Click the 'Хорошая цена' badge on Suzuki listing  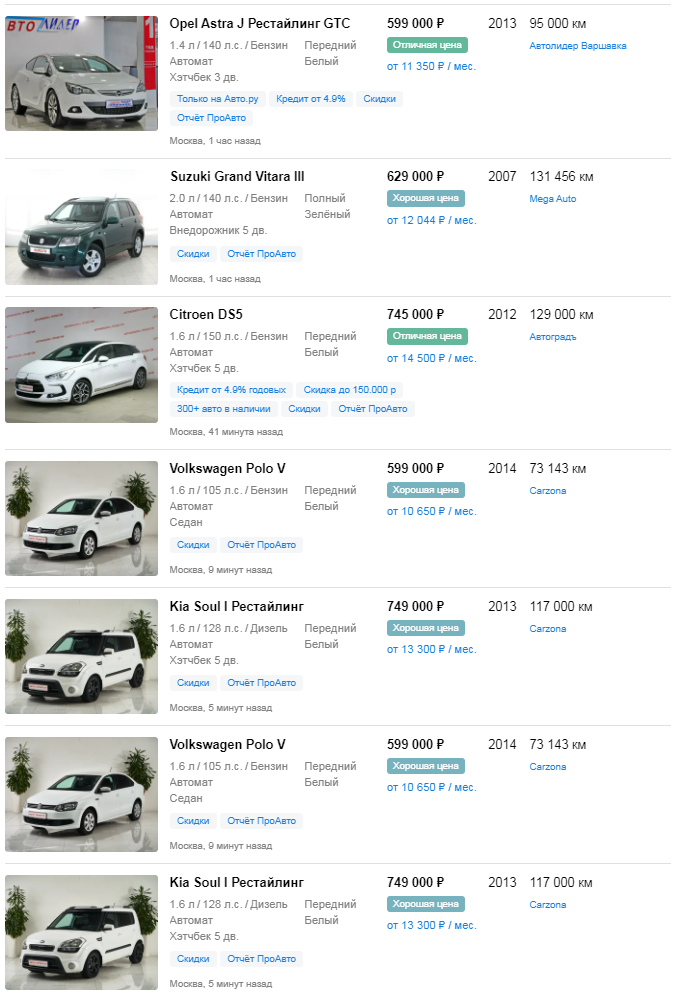click(426, 198)
